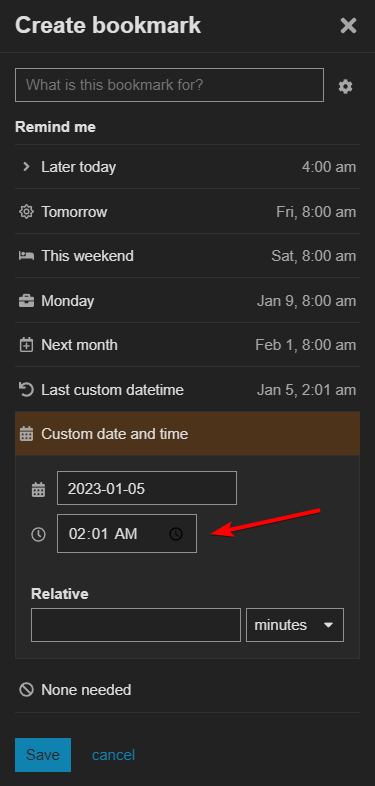Image resolution: width=375 pixels, height=786 pixels.
Task: Choose None needed reminder option
Action: coord(188,690)
